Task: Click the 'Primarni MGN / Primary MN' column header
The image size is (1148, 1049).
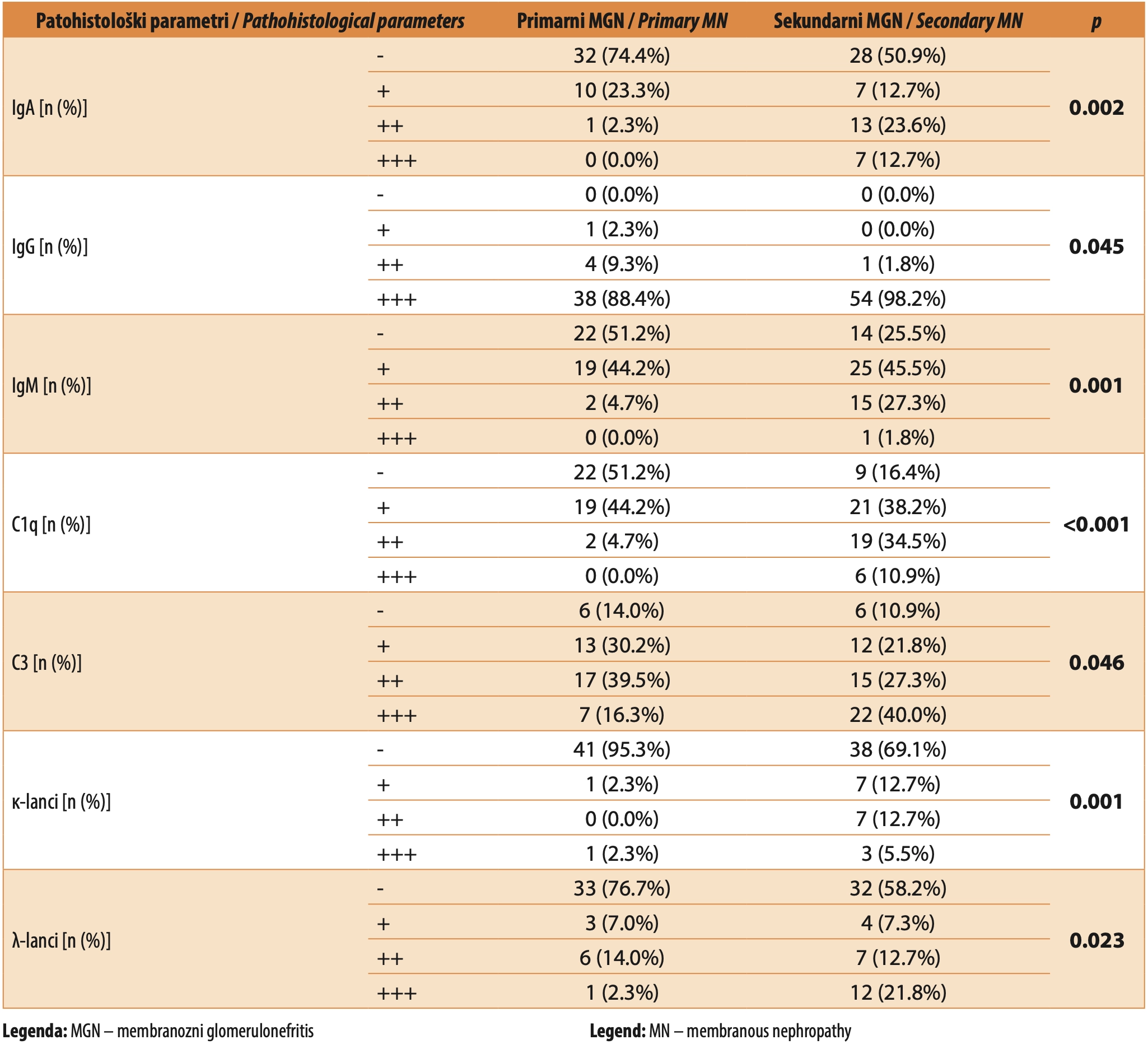Action: coord(622,21)
